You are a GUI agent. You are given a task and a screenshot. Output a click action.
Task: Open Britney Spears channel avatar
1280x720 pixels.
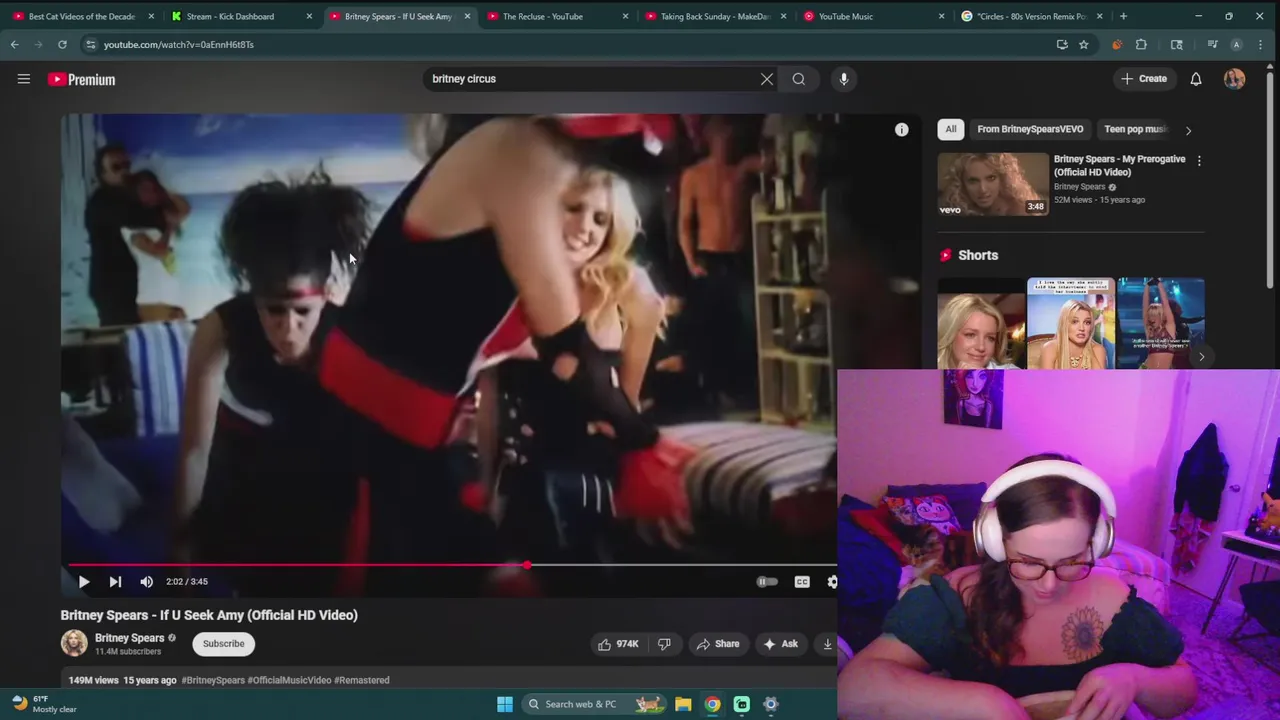(74, 643)
